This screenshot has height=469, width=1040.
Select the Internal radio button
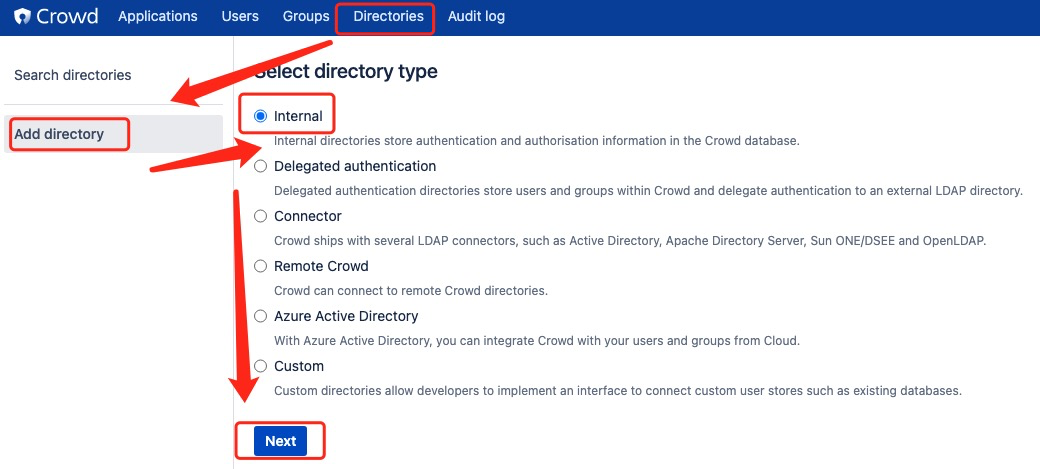pyautogui.click(x=261, y=116)
